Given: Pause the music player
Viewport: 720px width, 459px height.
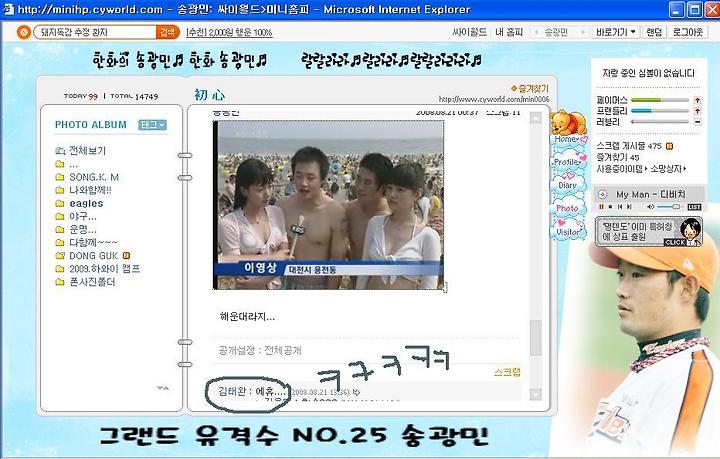Looking at the screenshot, I should click(601, 207).
